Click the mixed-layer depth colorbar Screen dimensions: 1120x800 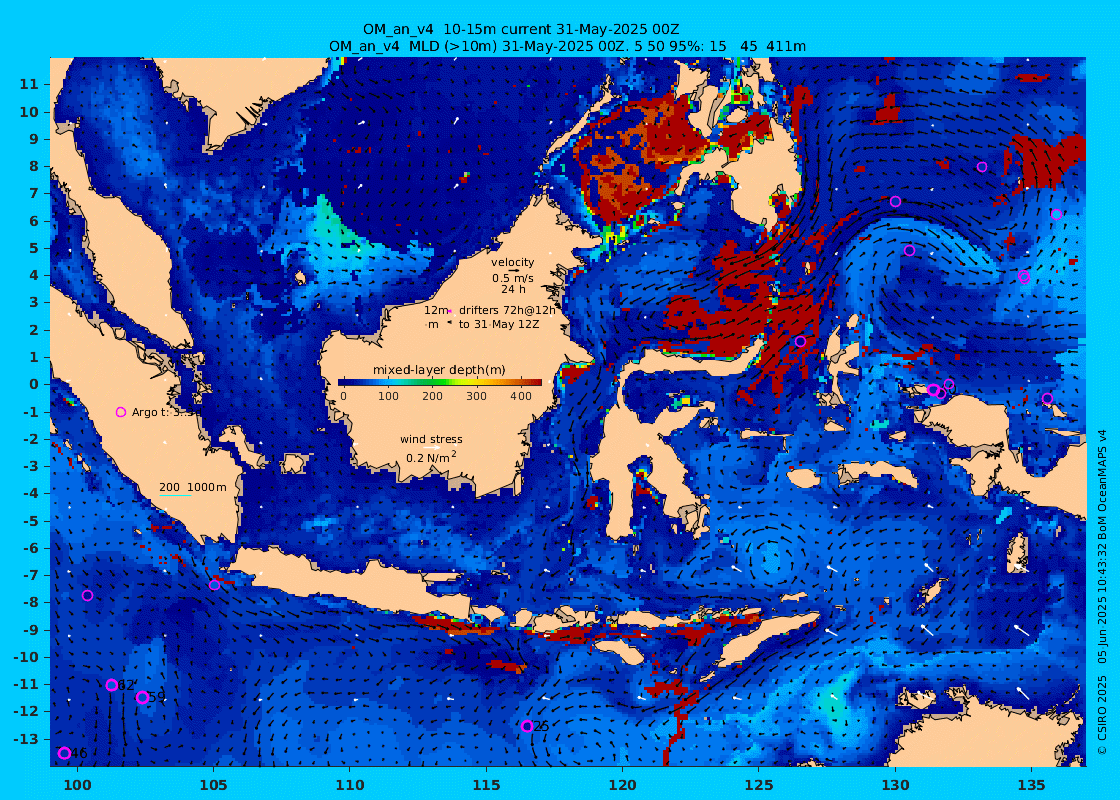click(x=439, y=382)
